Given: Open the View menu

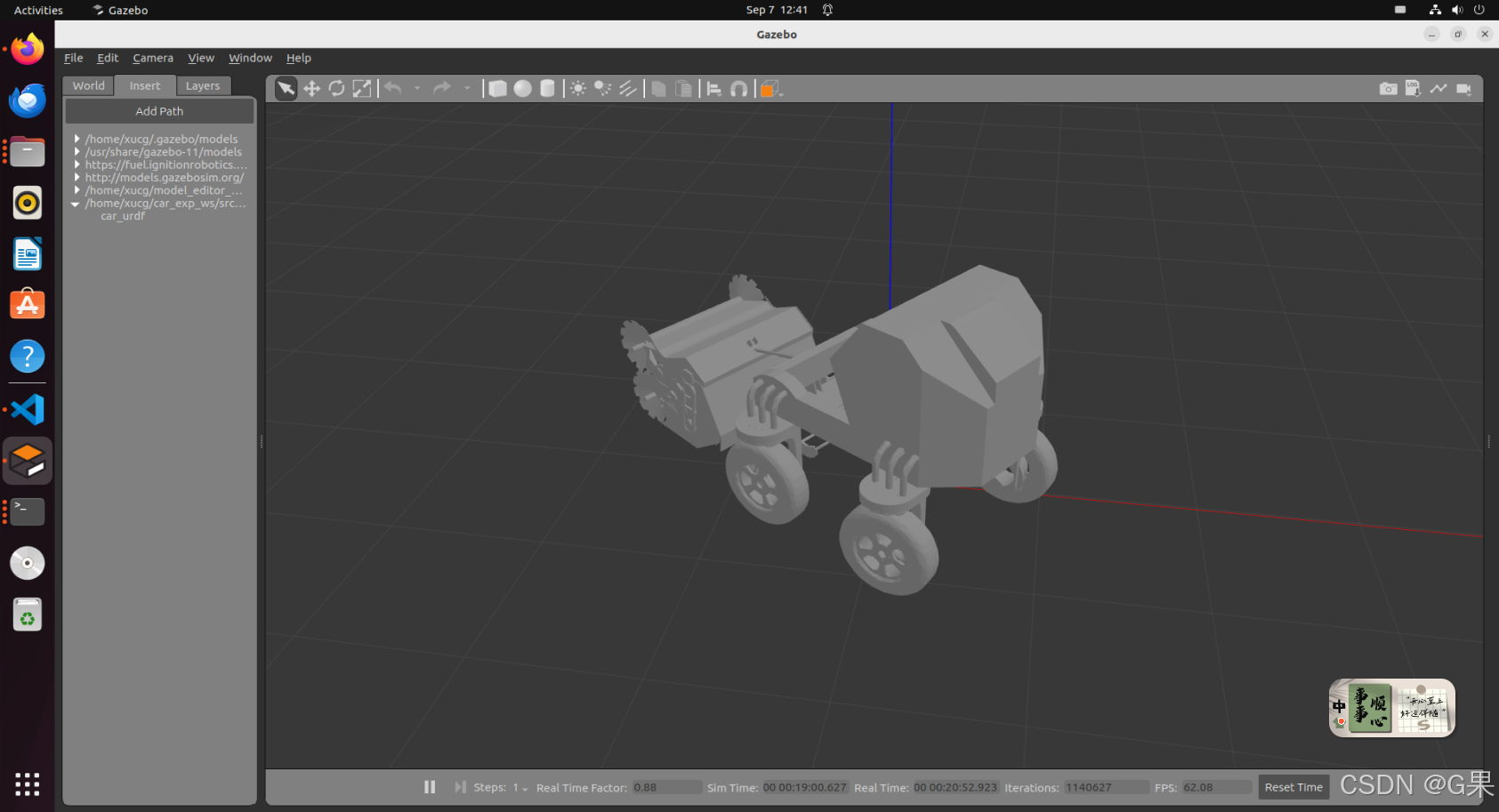Looking at the screenshot, I should coord(201,58).
